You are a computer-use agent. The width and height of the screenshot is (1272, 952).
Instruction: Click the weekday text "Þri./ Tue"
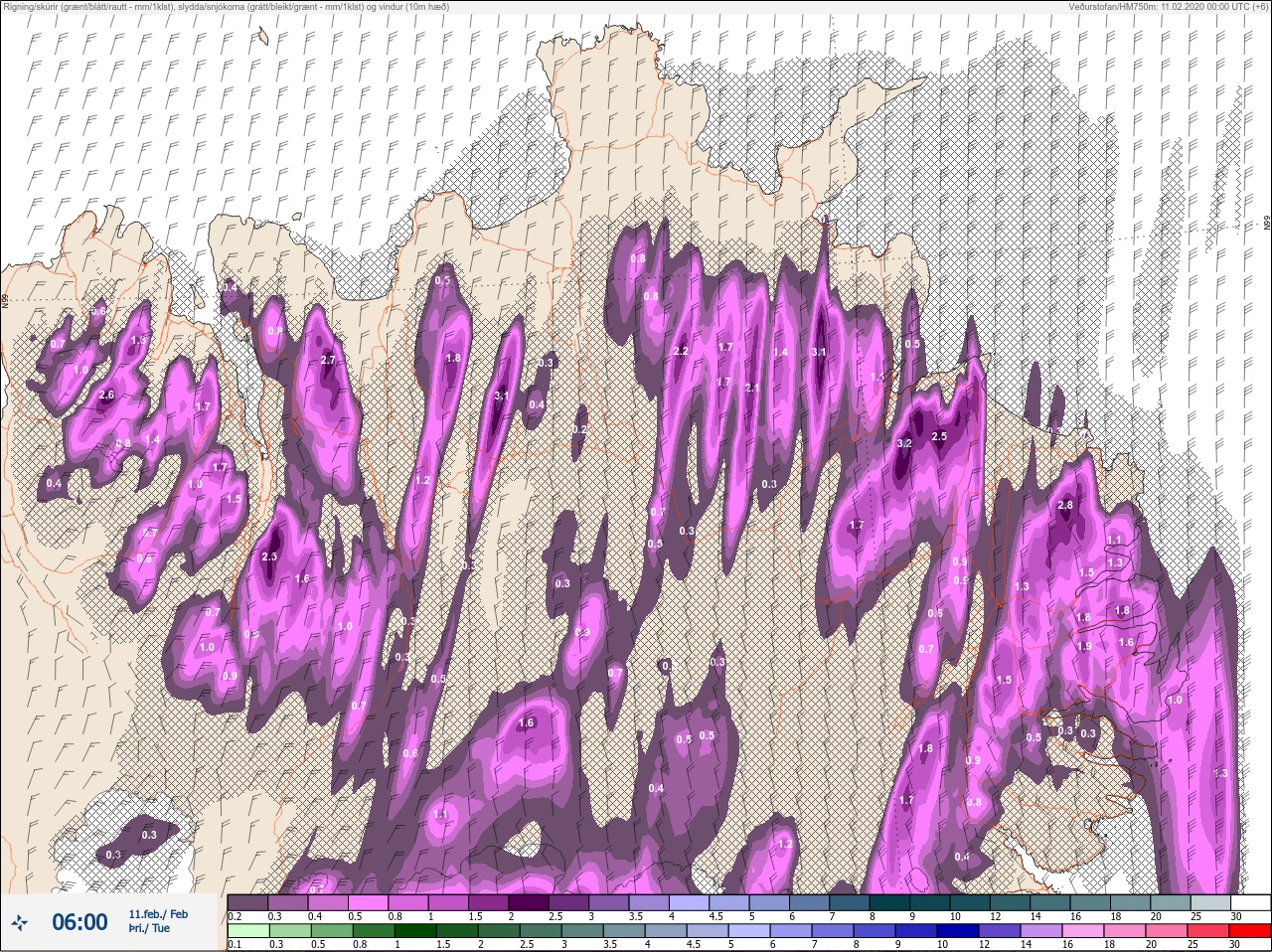(x=149, y=928)
